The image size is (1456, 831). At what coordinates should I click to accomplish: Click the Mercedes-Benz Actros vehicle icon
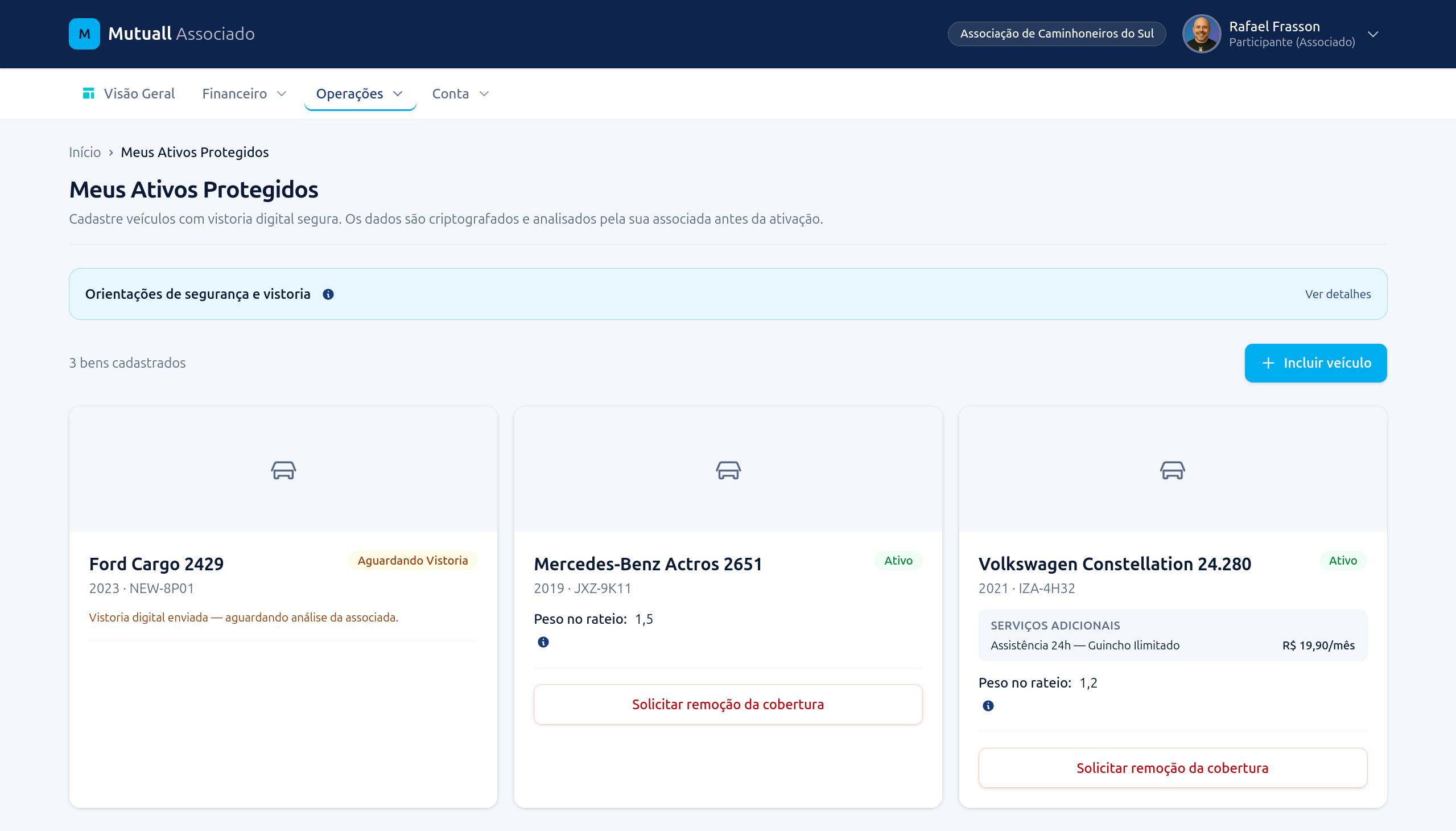[x=728, y=470]
